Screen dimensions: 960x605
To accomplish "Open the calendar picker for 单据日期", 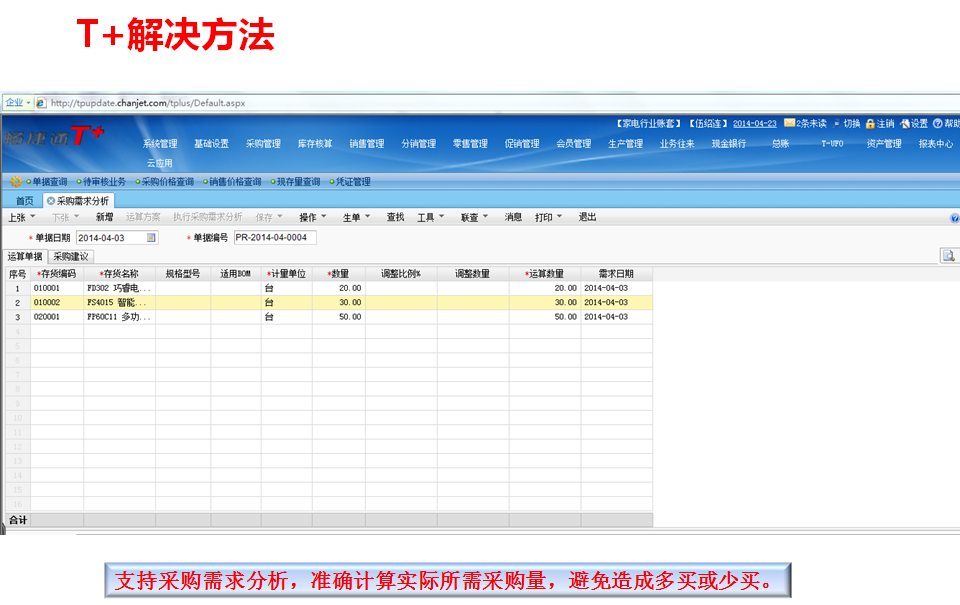I will click(151, 238).
